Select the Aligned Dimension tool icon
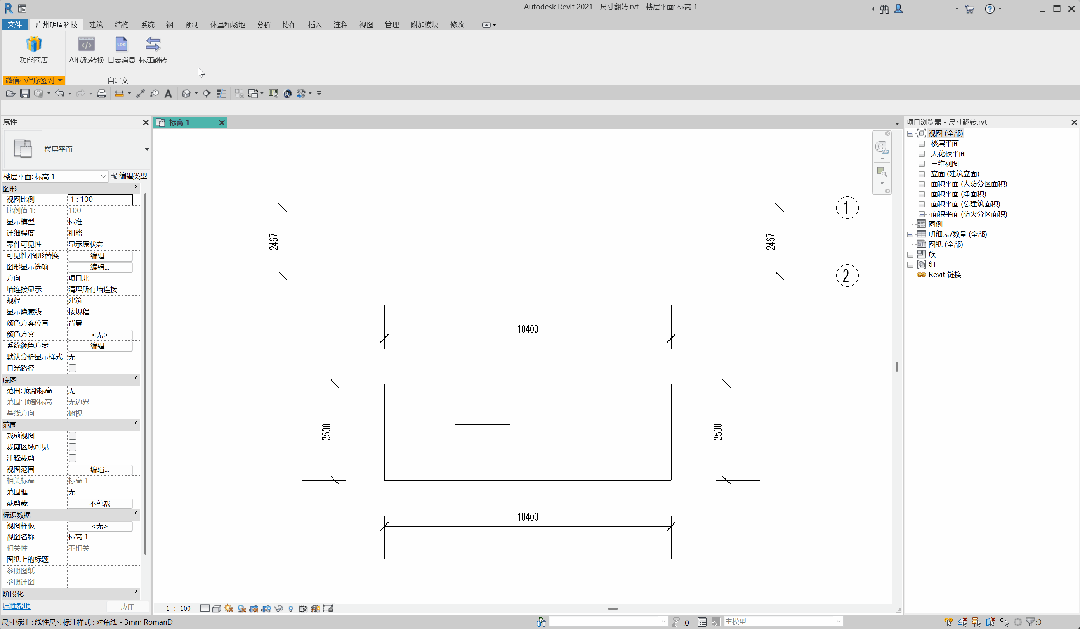This screenshot has height=629, width=1080. tap(141, 94)
